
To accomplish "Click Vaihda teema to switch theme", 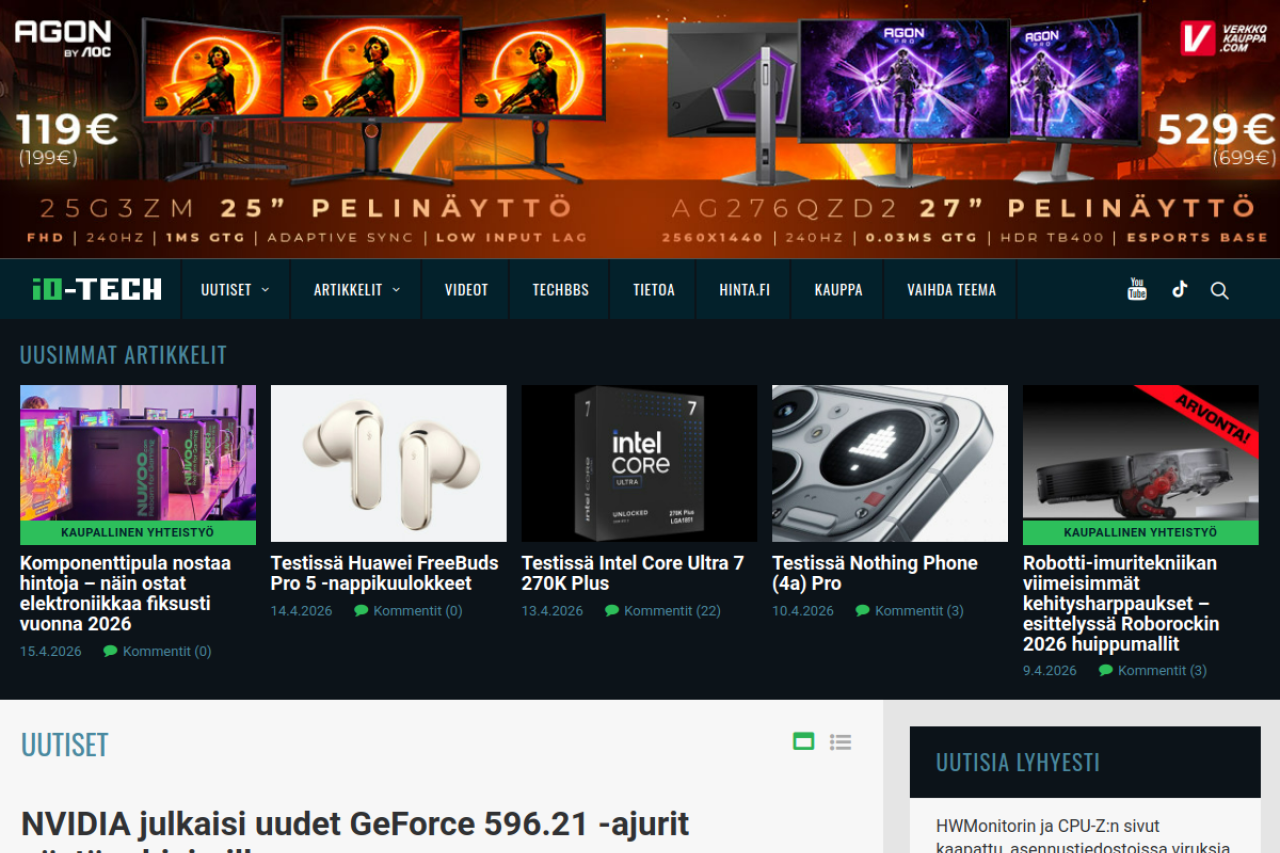I will 951,290.
